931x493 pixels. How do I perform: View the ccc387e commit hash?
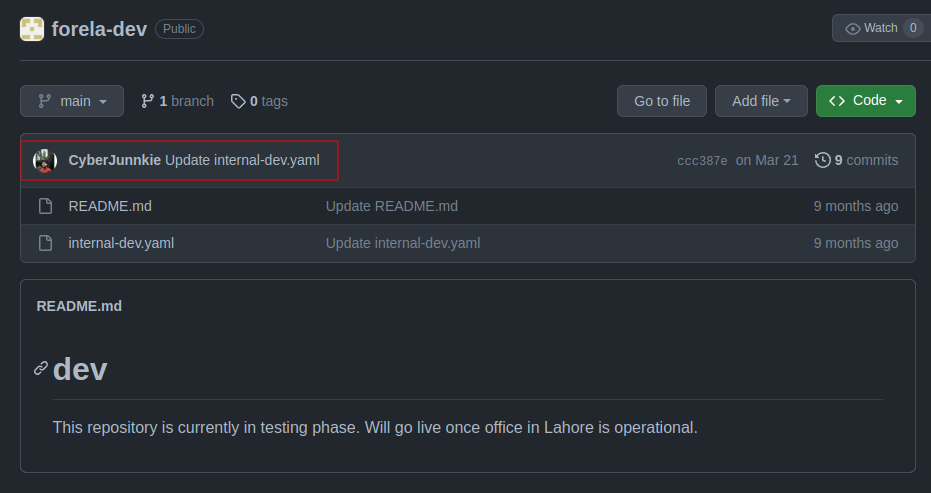pos(702,161)
